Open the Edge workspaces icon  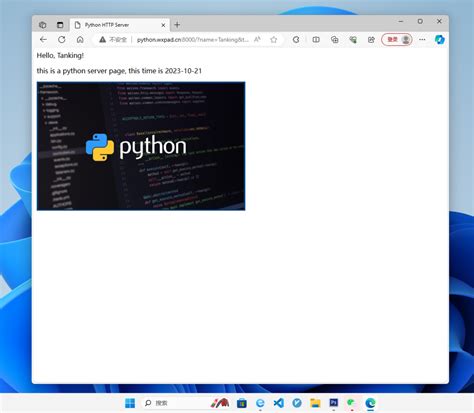42,25
